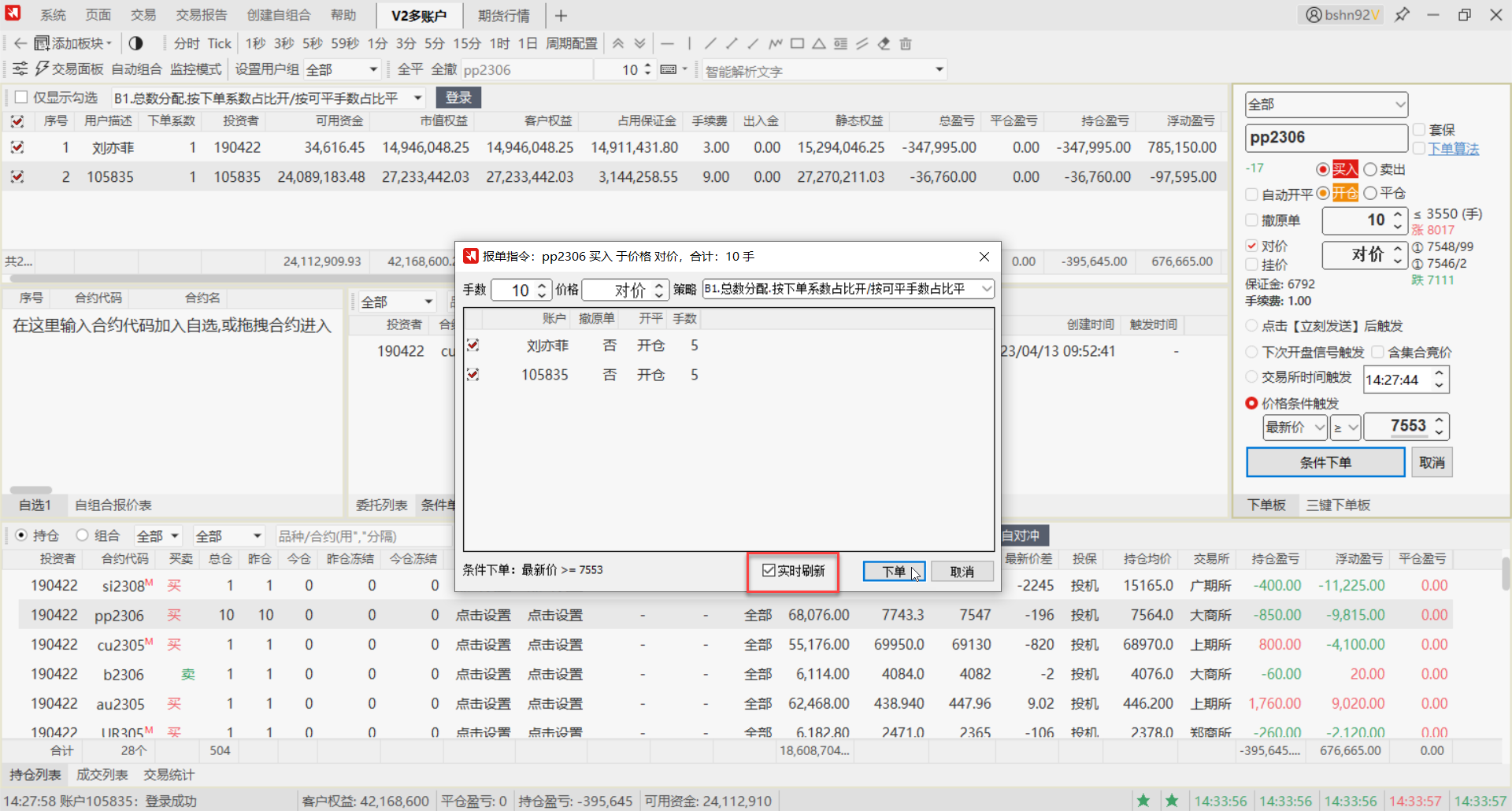Image resolution: width=1512 pixels, height=811 pixels.
Task: Select the vertical line drawing tool
Action: tap(689, 43)
